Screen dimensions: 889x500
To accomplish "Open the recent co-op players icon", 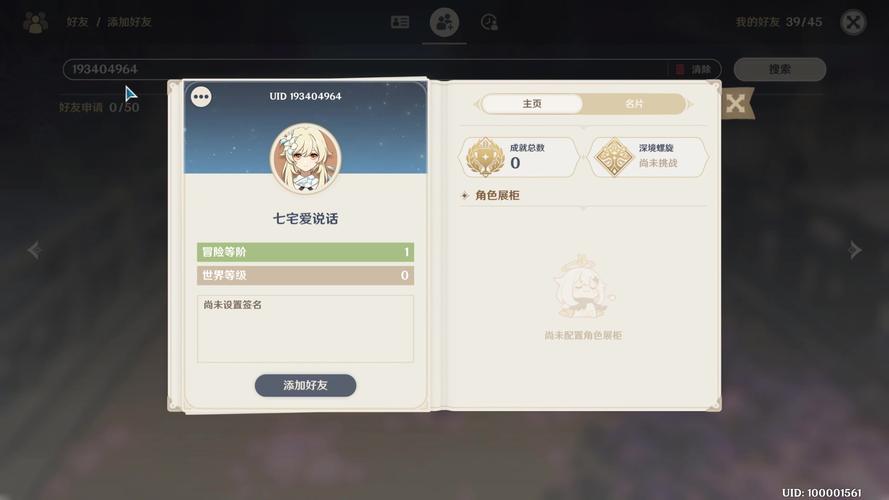I will tap(489, 22).
